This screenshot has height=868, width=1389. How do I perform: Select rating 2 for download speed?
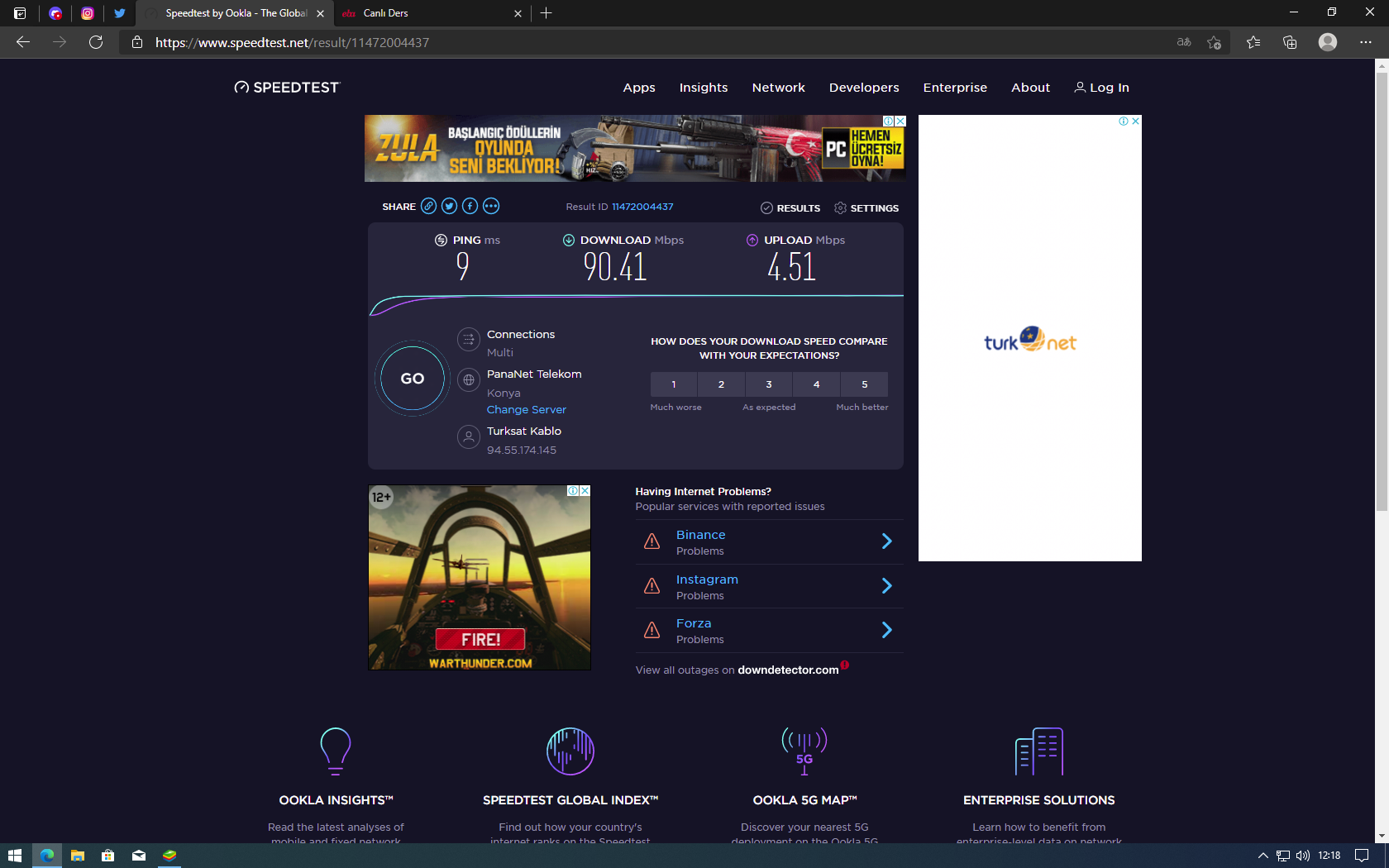click(721, 384)
